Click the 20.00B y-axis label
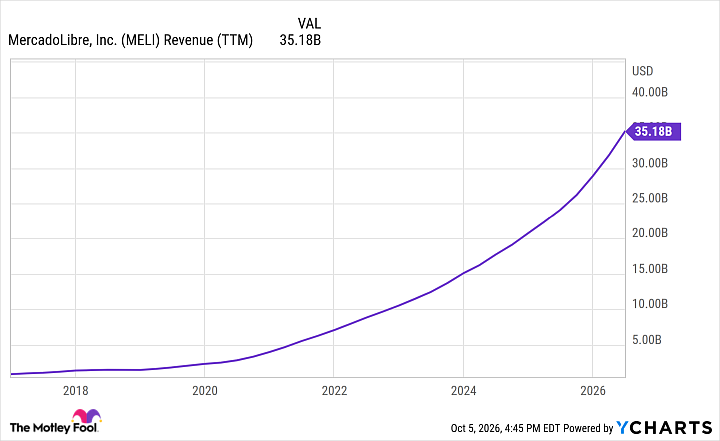720x441 pixels. point(650,233)
